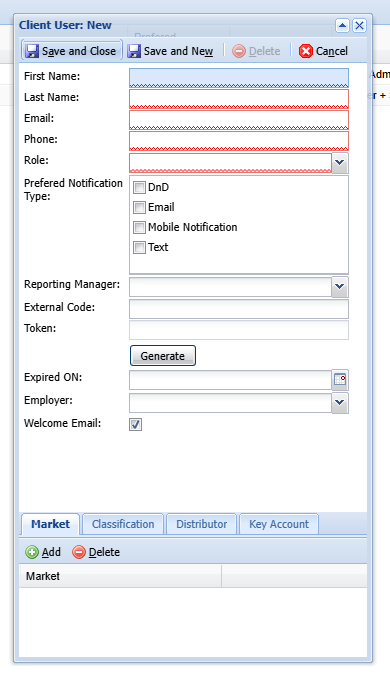390x683 pixels.
Task: Click the red X icon beside Cancel
Action: [306, 51]
